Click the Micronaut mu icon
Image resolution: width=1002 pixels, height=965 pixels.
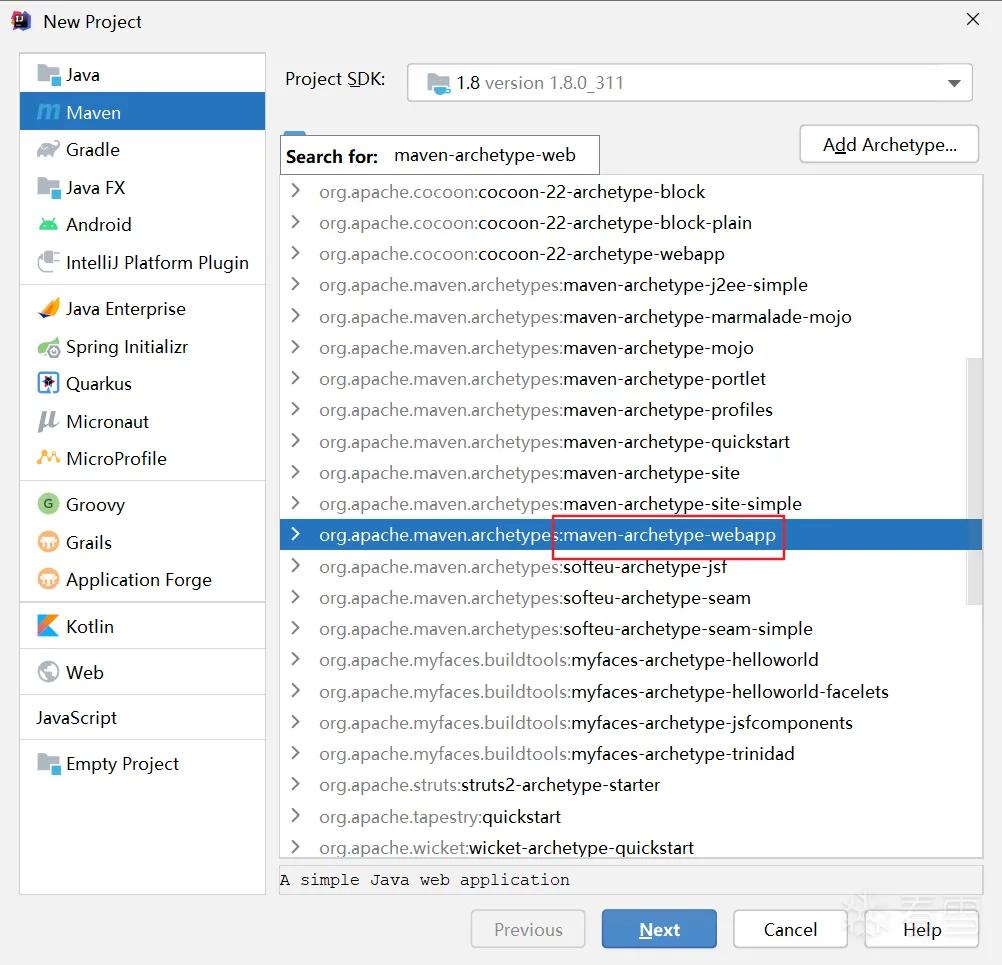(49, 421)
